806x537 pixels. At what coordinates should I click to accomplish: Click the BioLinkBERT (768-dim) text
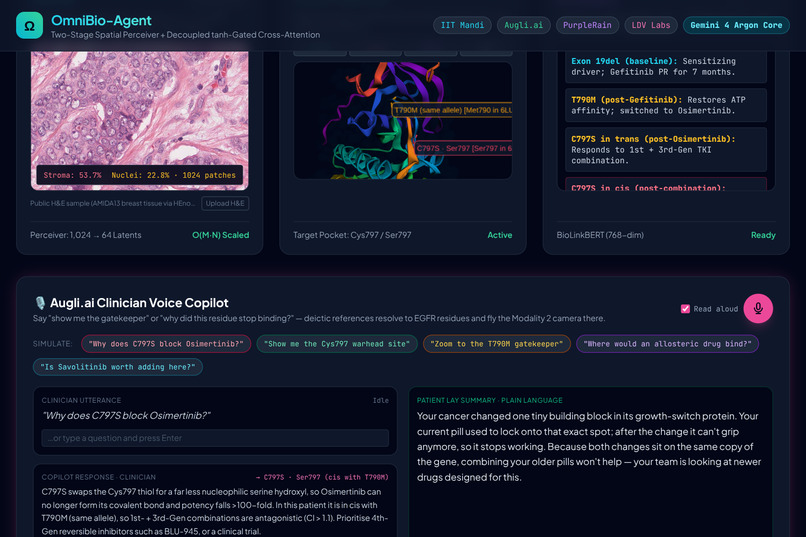600,235
